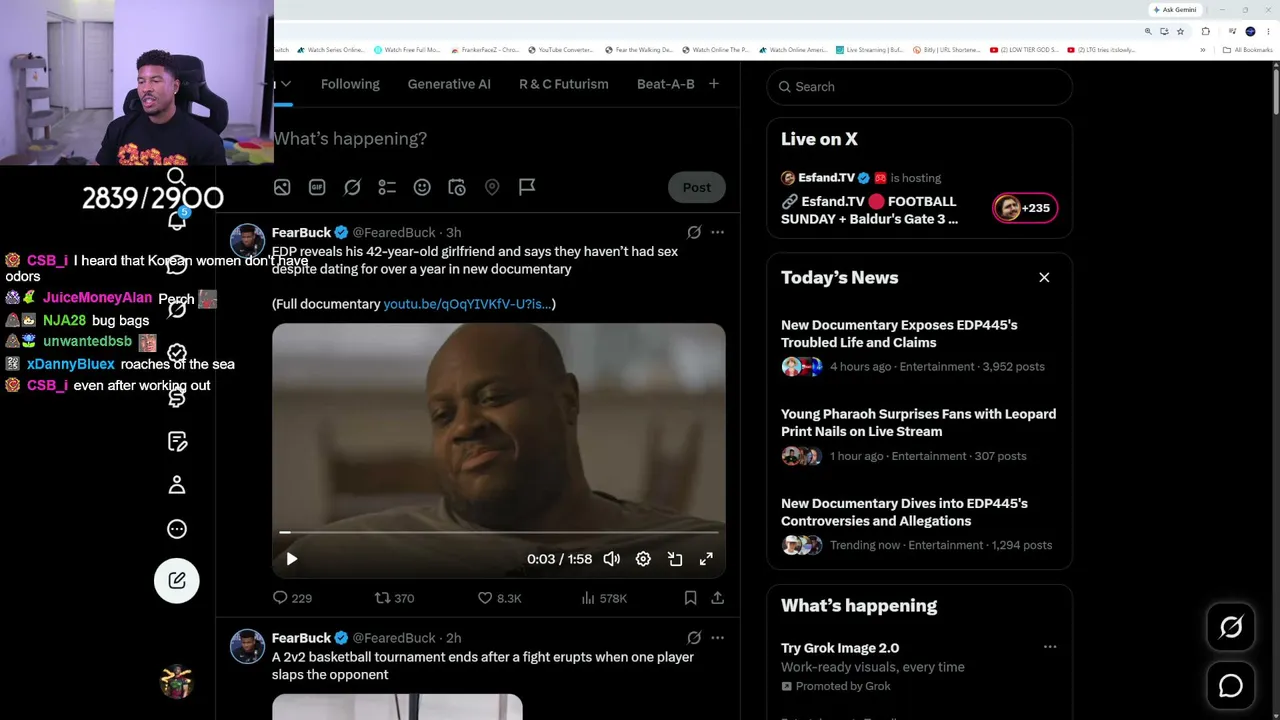Mute the video using the speaker icon
The image size is (1280, 720).
pos(611,559)
